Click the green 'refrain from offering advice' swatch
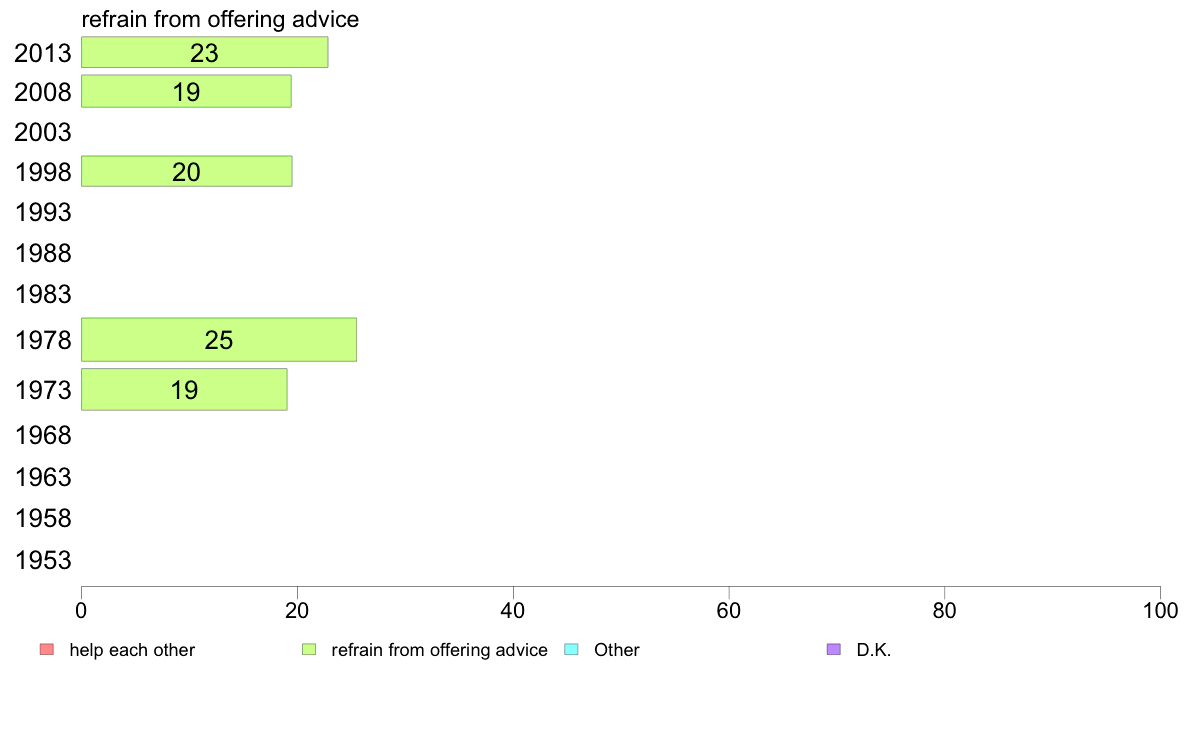The width and height of the screenshot is (1188, 736). click(x=309, y=650)
